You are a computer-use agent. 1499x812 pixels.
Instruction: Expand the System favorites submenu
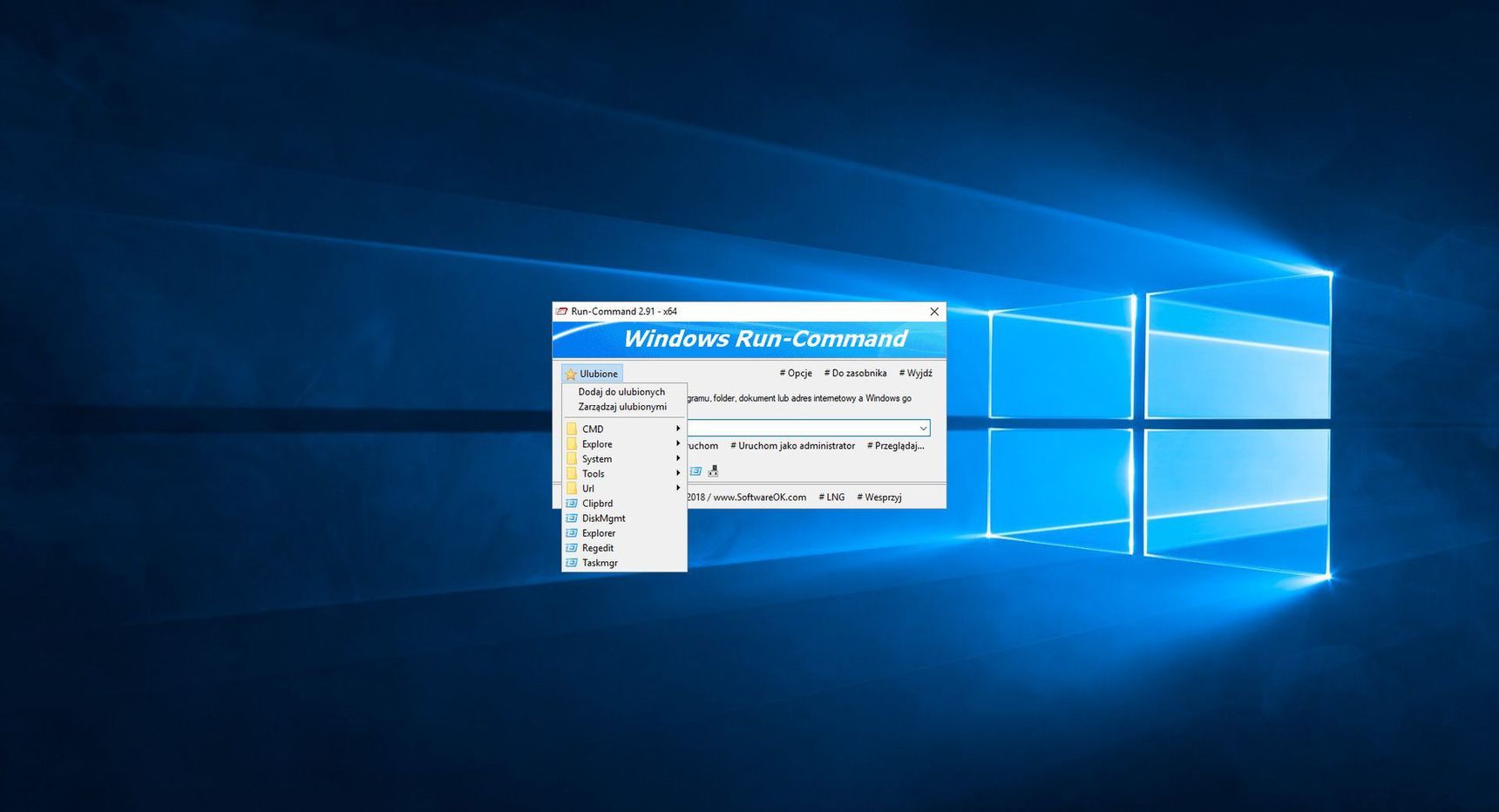coord(624,459)
